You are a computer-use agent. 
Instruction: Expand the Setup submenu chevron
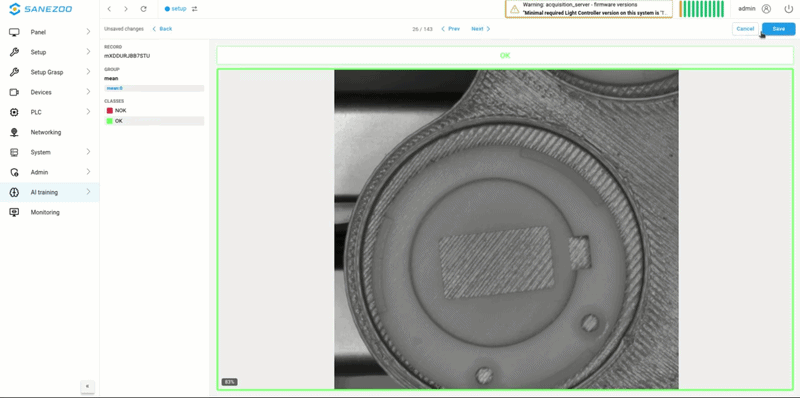coord(88,52)
